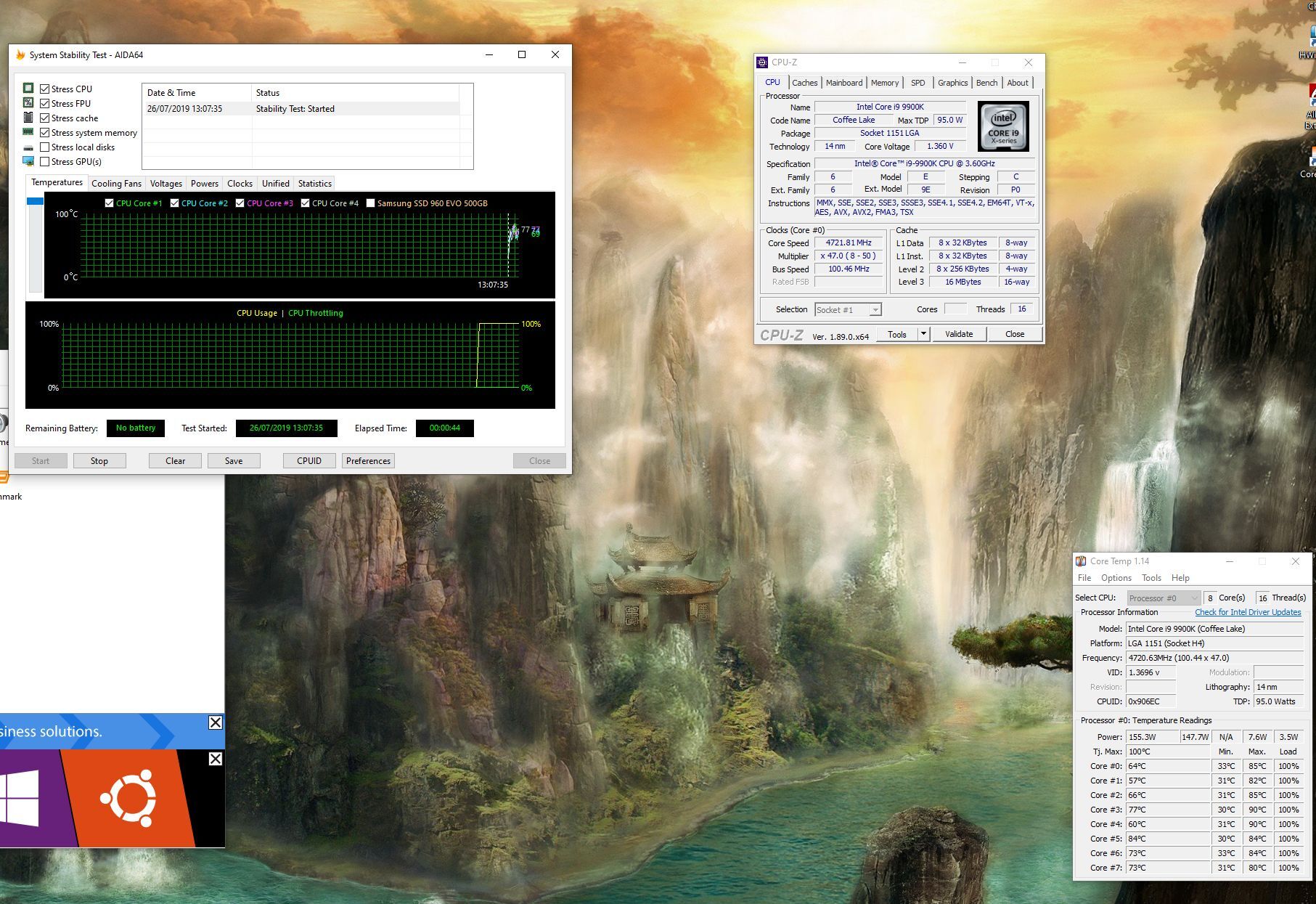This screenshot has width=1316, height=904.
Task: Open the About tab in CPU-Z
Action: [1018, 83]
